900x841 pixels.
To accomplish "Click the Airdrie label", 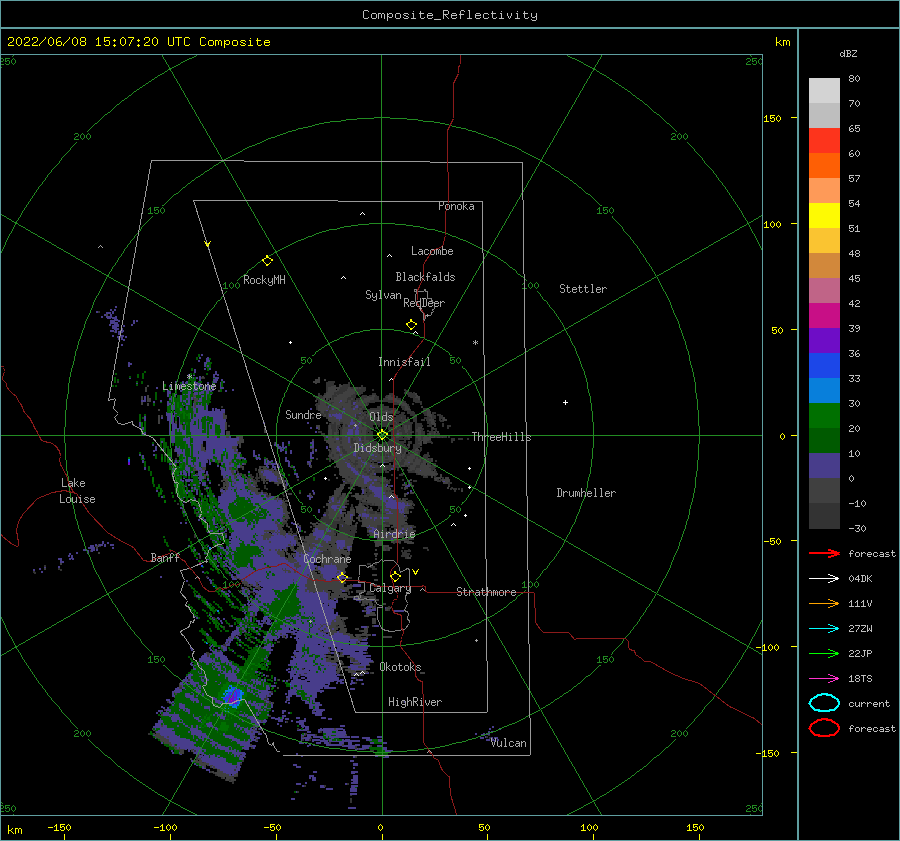I will [394, 534].
